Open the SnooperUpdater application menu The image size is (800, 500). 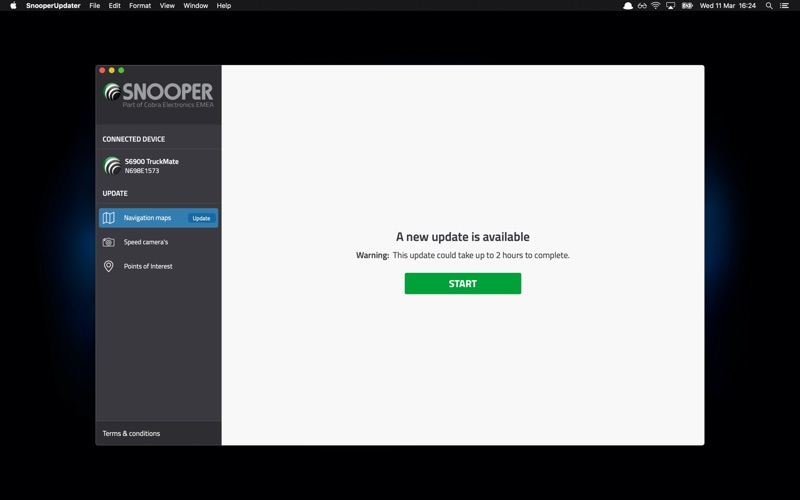(53, 6)
